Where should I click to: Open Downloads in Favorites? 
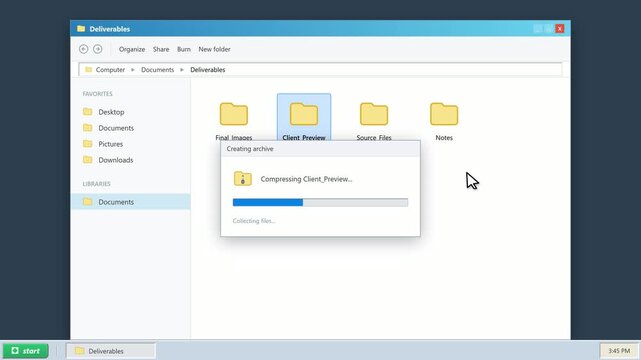[116, 160]
